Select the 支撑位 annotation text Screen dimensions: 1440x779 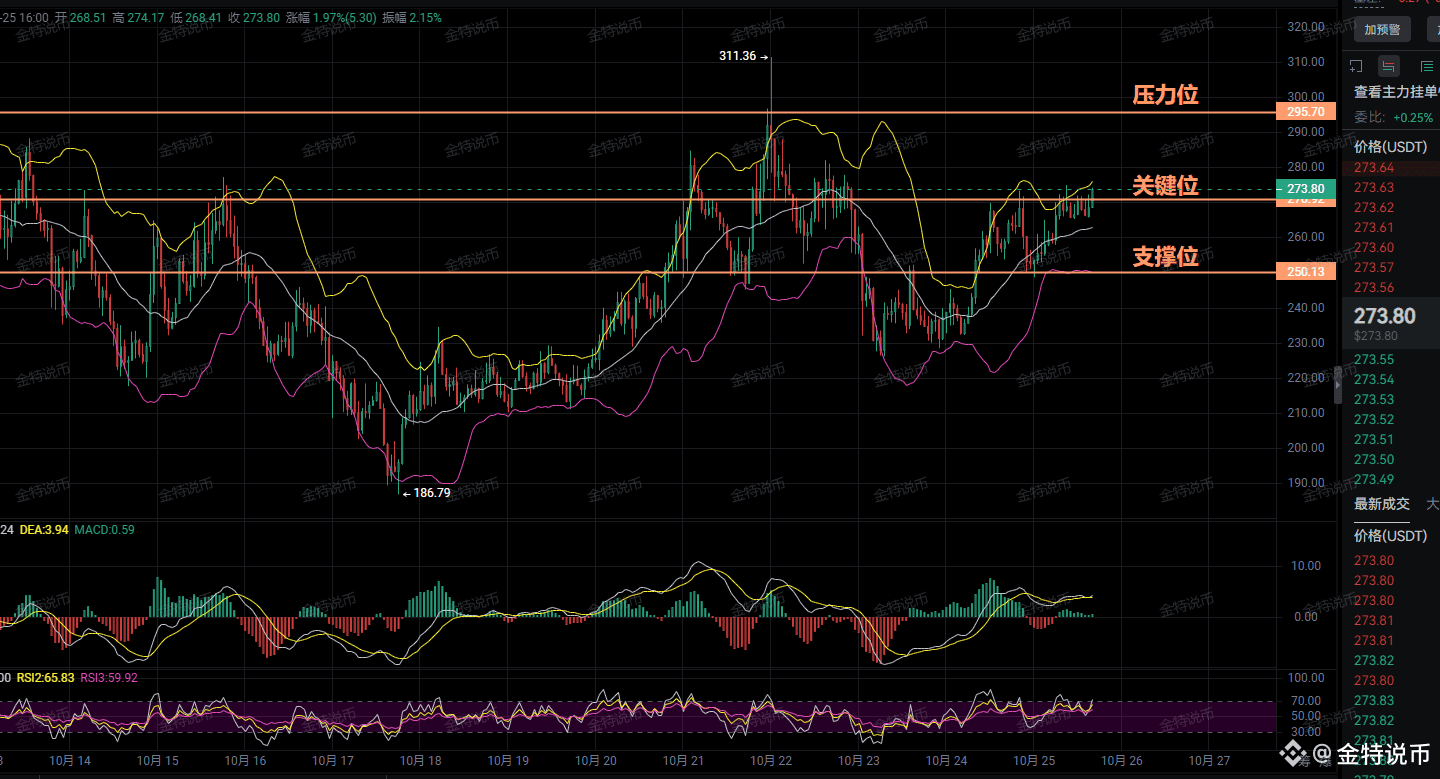[x=1165, y=257]
